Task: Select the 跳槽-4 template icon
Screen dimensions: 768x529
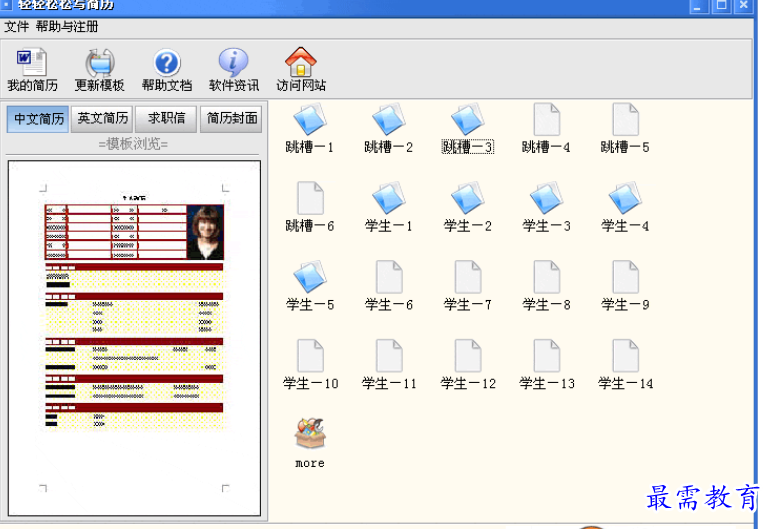Action: 547,119
